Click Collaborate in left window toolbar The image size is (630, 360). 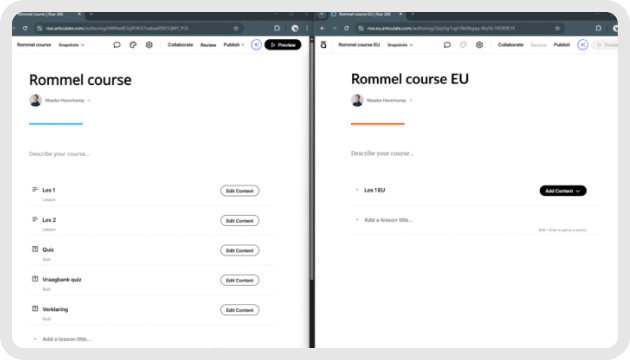coord(180,45)
